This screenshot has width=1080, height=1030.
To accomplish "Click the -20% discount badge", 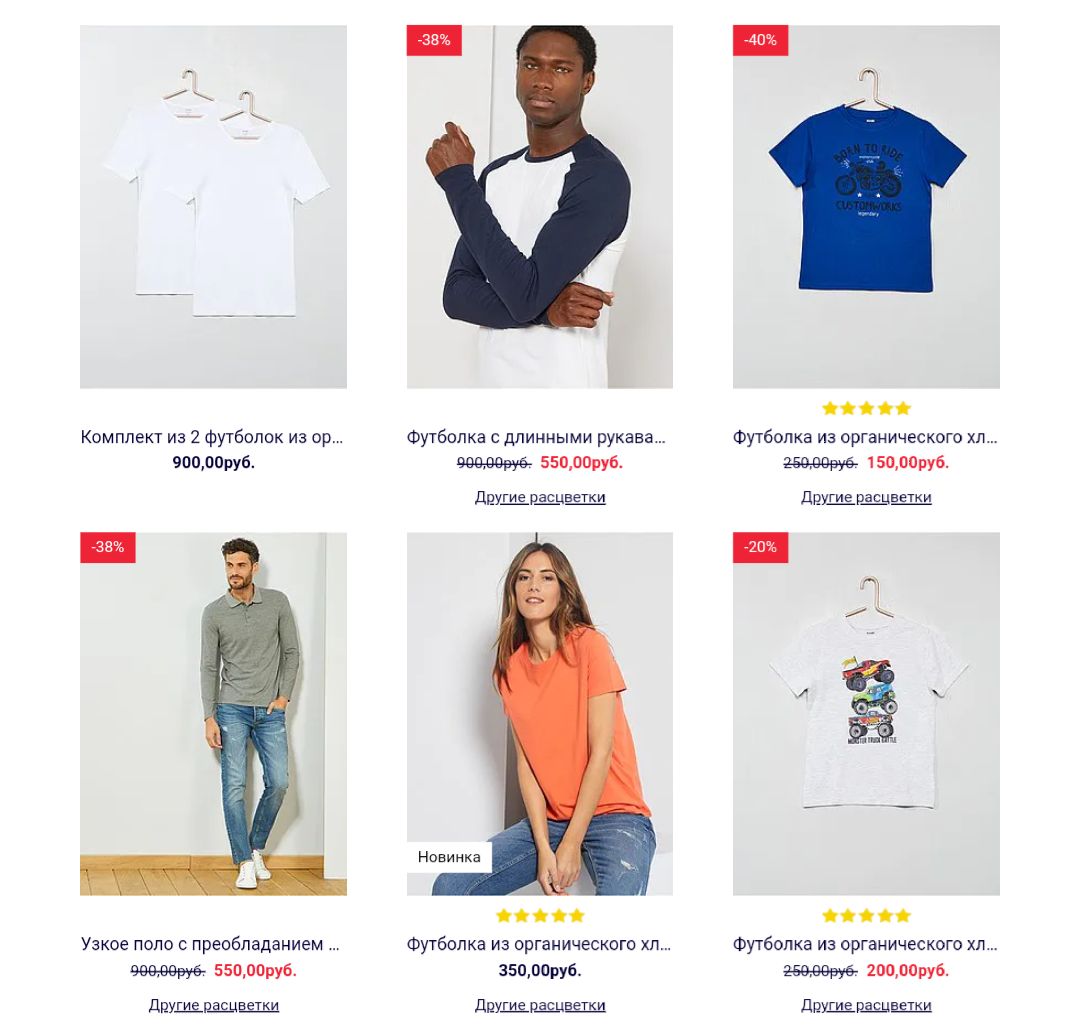I will point(760,547).
